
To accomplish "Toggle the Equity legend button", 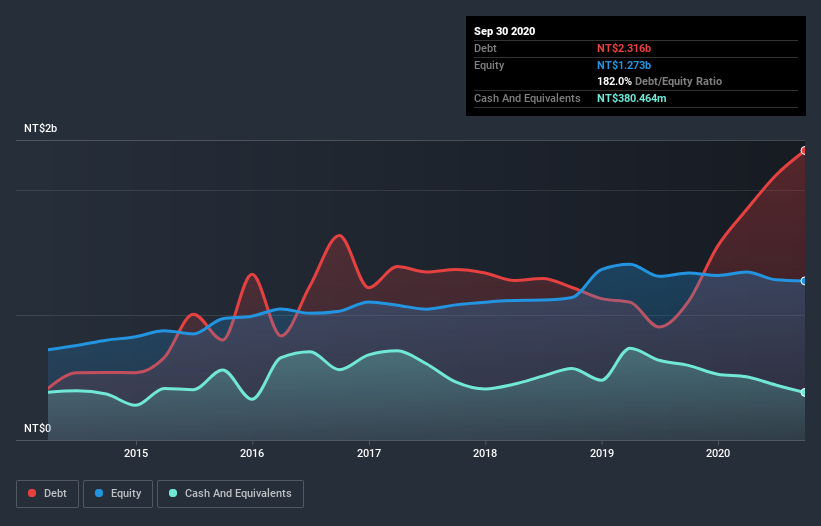I will click(118, 494).
